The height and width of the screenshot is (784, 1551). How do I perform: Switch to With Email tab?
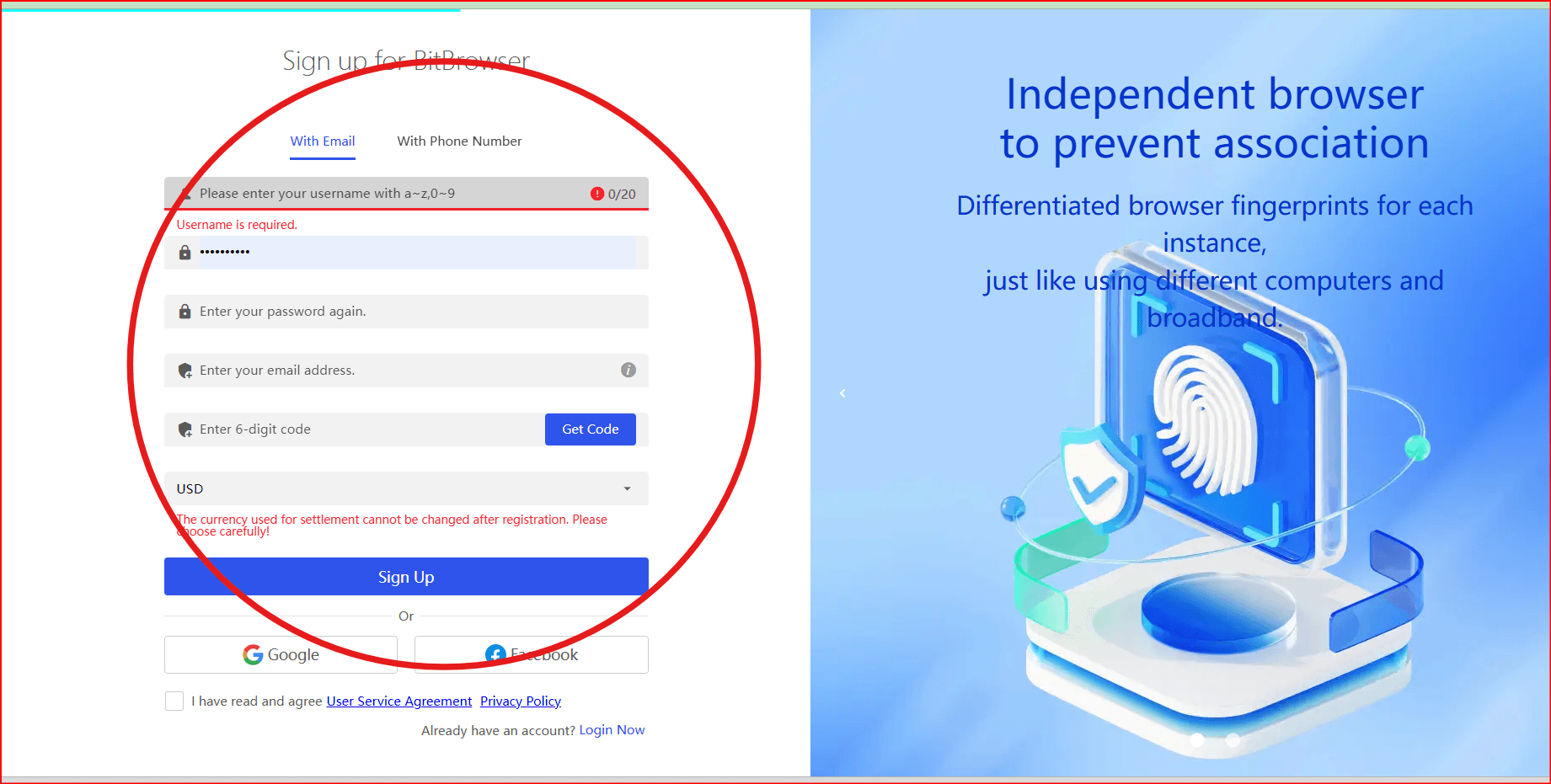[323, 141]
